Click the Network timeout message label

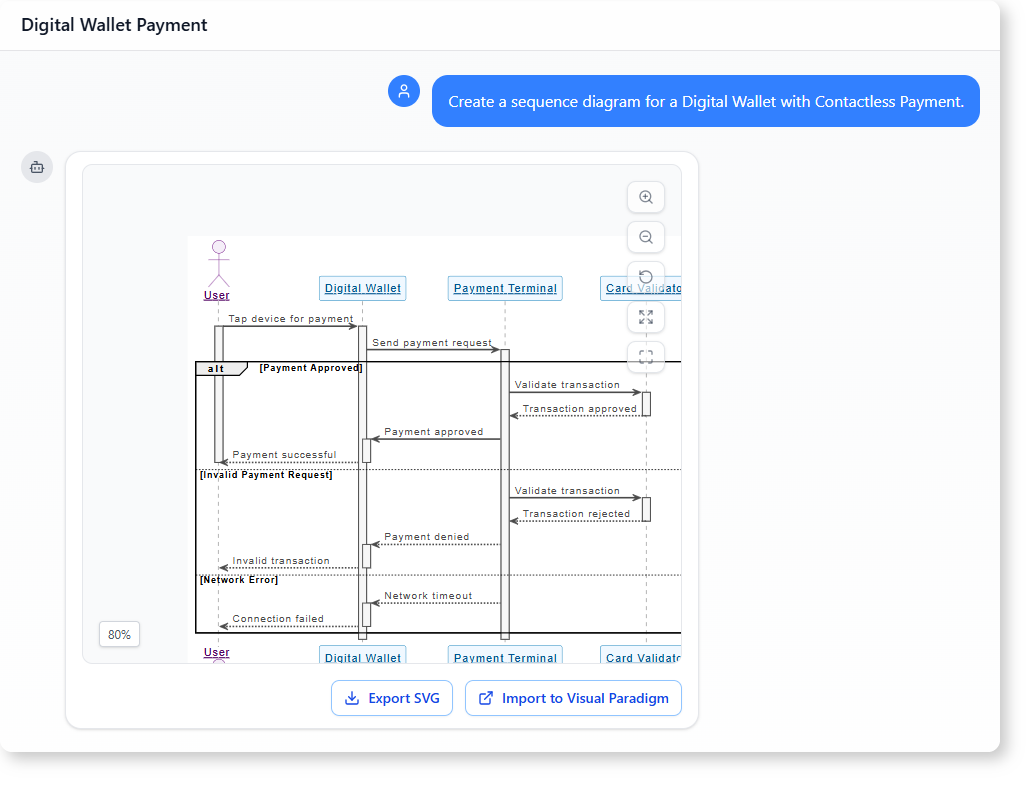(428, 596)
